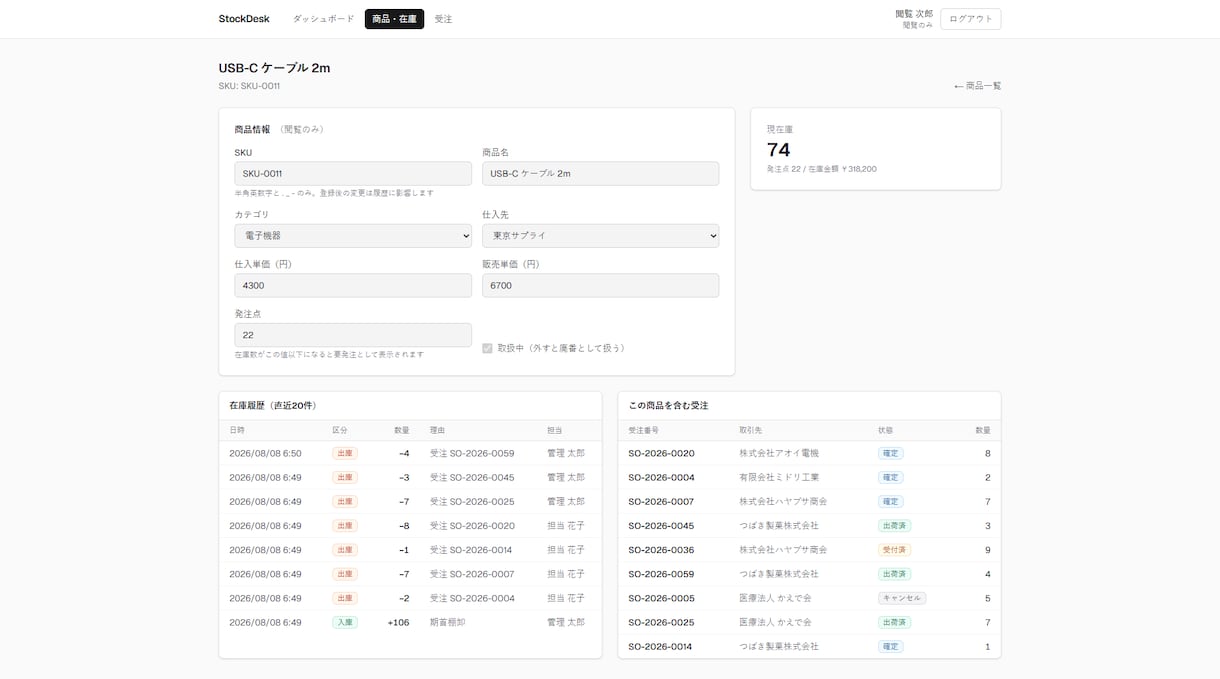This screenshot has height=679, width=1220.
Task: Click the StockDesk logo
Action: pyautogui.click(x=244, y=19)
